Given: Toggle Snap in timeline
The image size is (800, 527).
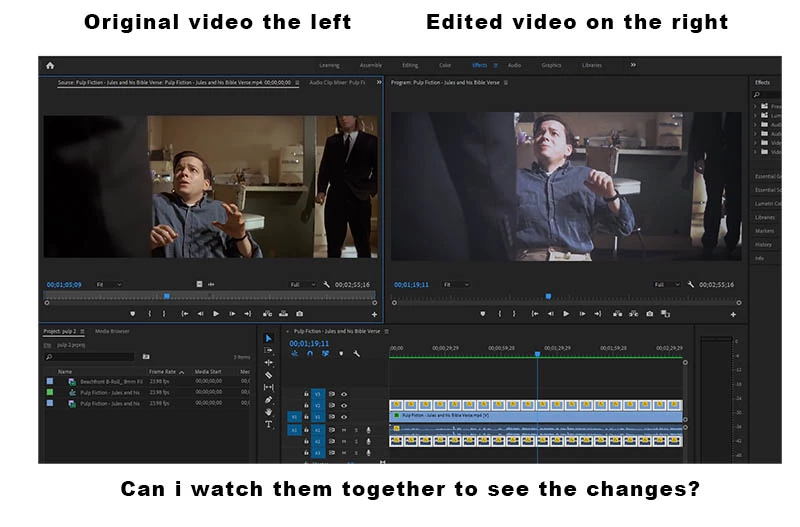Looking at the screenshot, I should [310, 354].
